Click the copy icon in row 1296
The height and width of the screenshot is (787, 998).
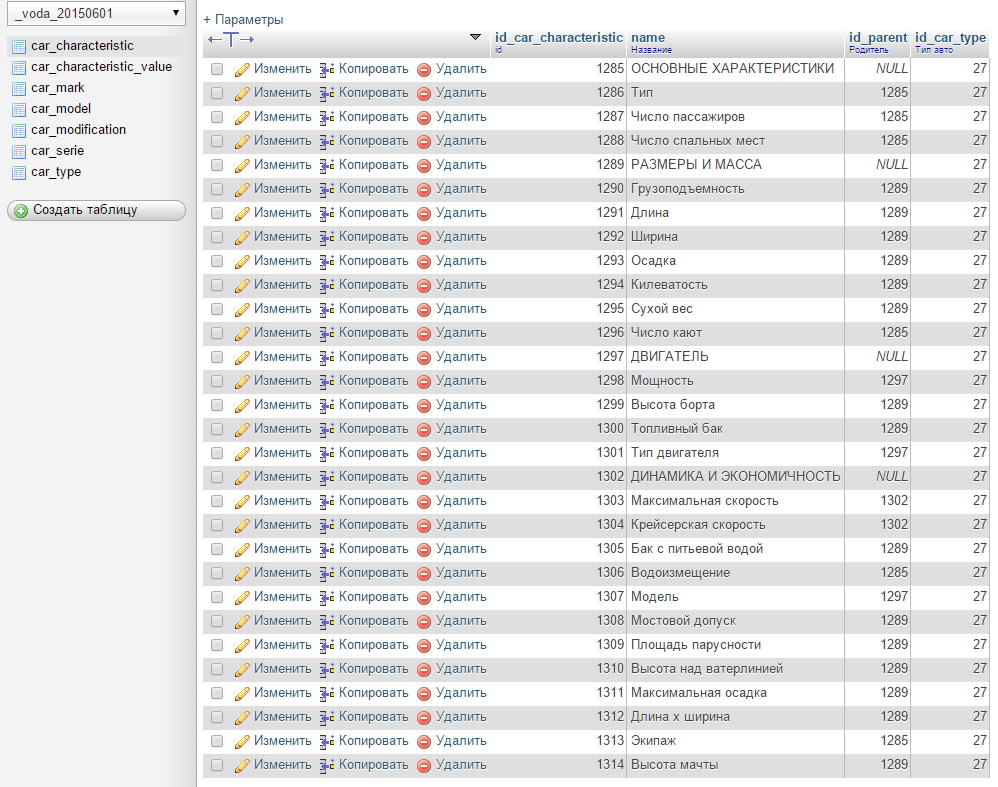327,334
